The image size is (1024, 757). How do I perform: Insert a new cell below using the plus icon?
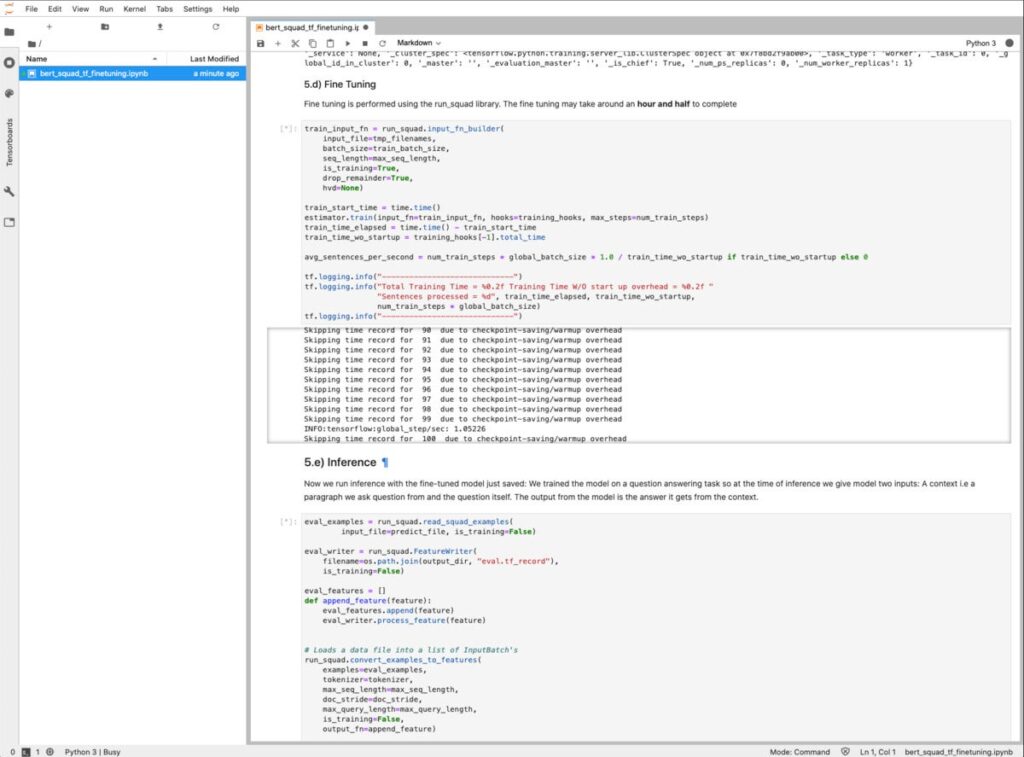pos(278,44)
